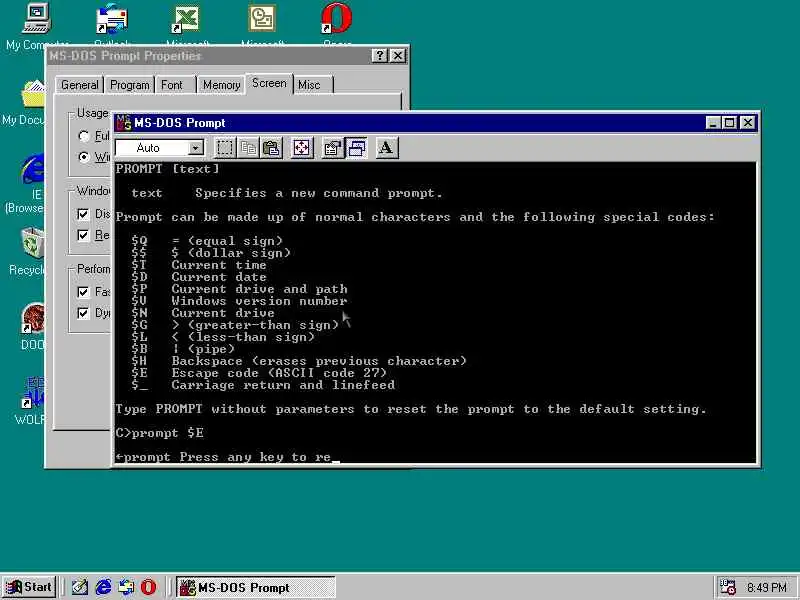Click the 'C>prompt $E' command line
800x600 pixels.
point(160,433)
